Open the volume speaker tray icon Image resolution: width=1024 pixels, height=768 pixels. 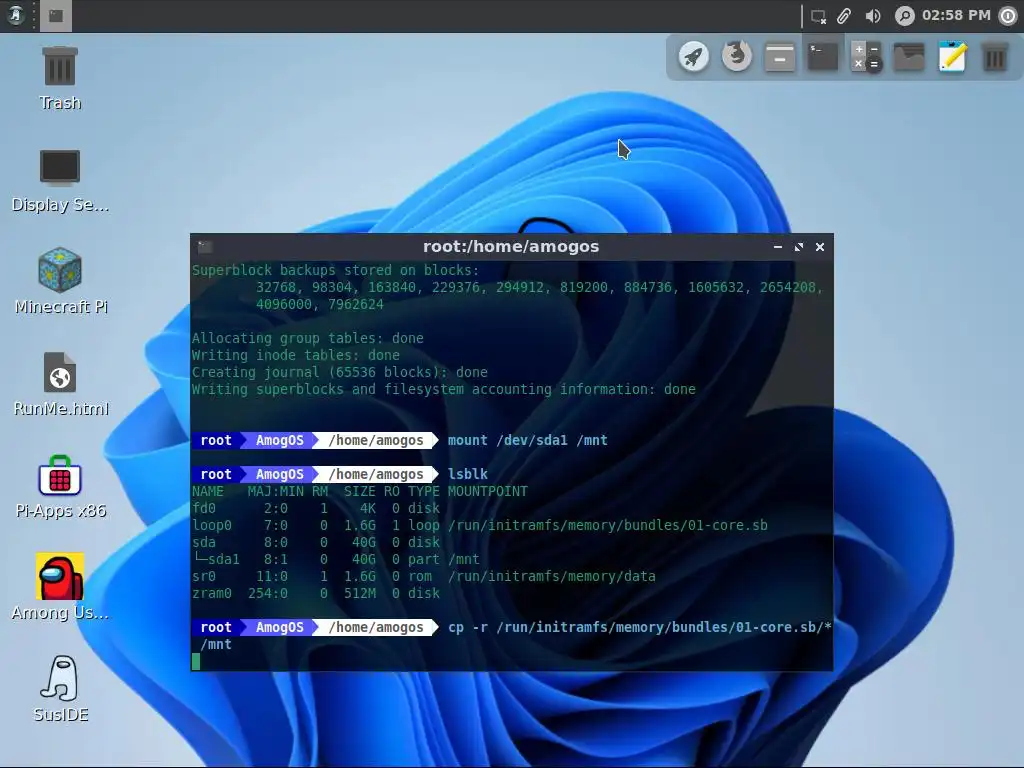click(872, 16)
